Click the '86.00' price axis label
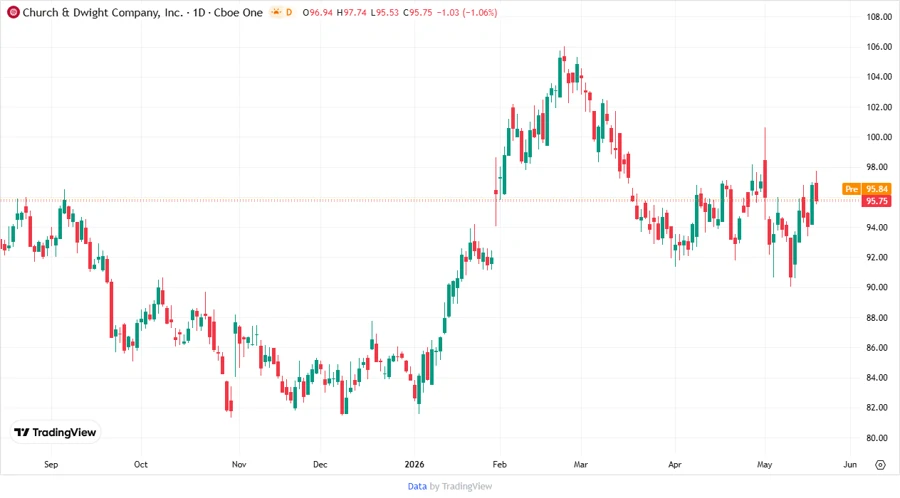 (x=879, y=348)
